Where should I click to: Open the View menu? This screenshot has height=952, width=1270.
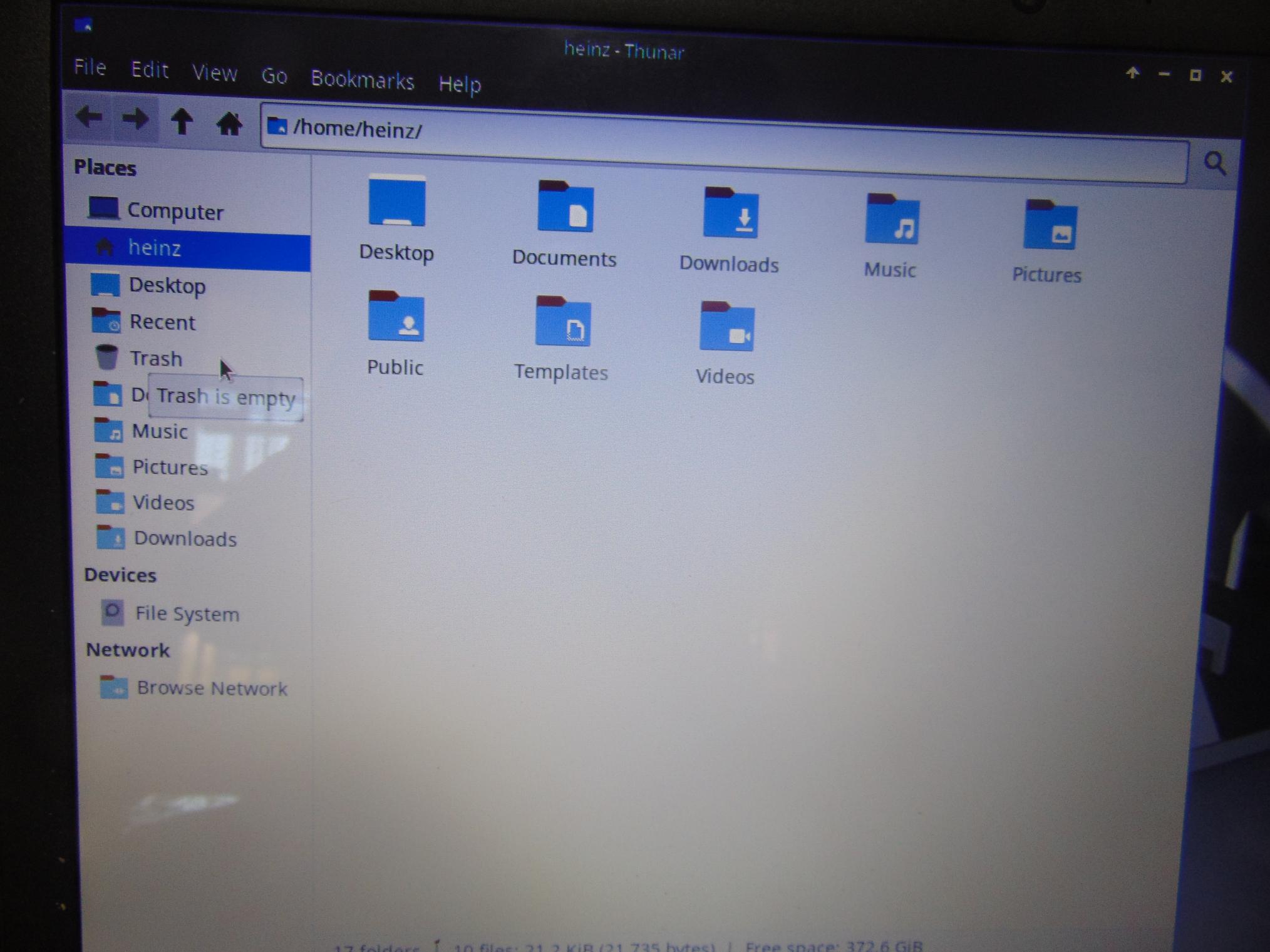[x=214, y=73]
